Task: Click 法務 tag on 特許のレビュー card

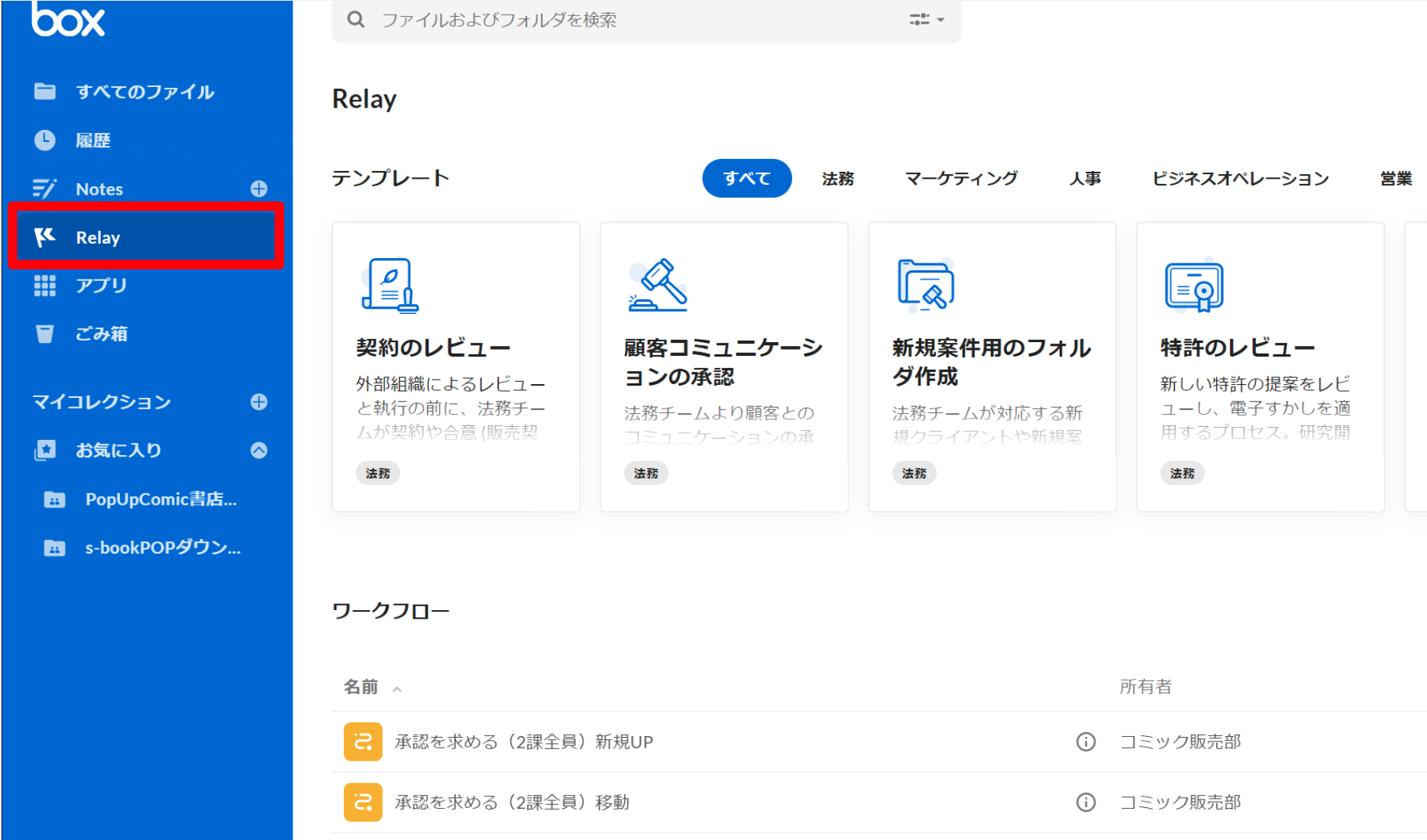Action: tap(1183, 473)
